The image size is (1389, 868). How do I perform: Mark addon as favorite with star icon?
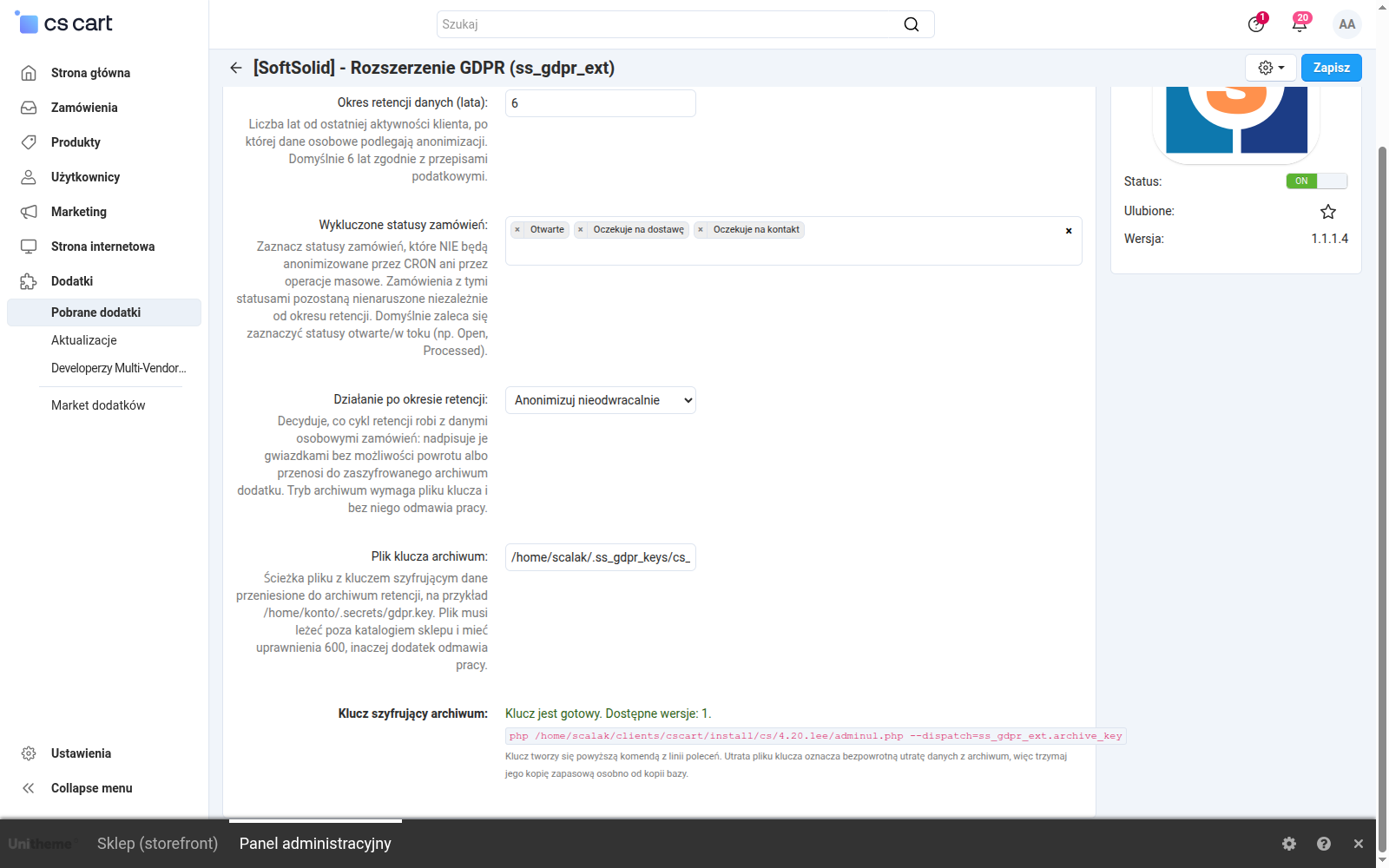pos(1328,212)
